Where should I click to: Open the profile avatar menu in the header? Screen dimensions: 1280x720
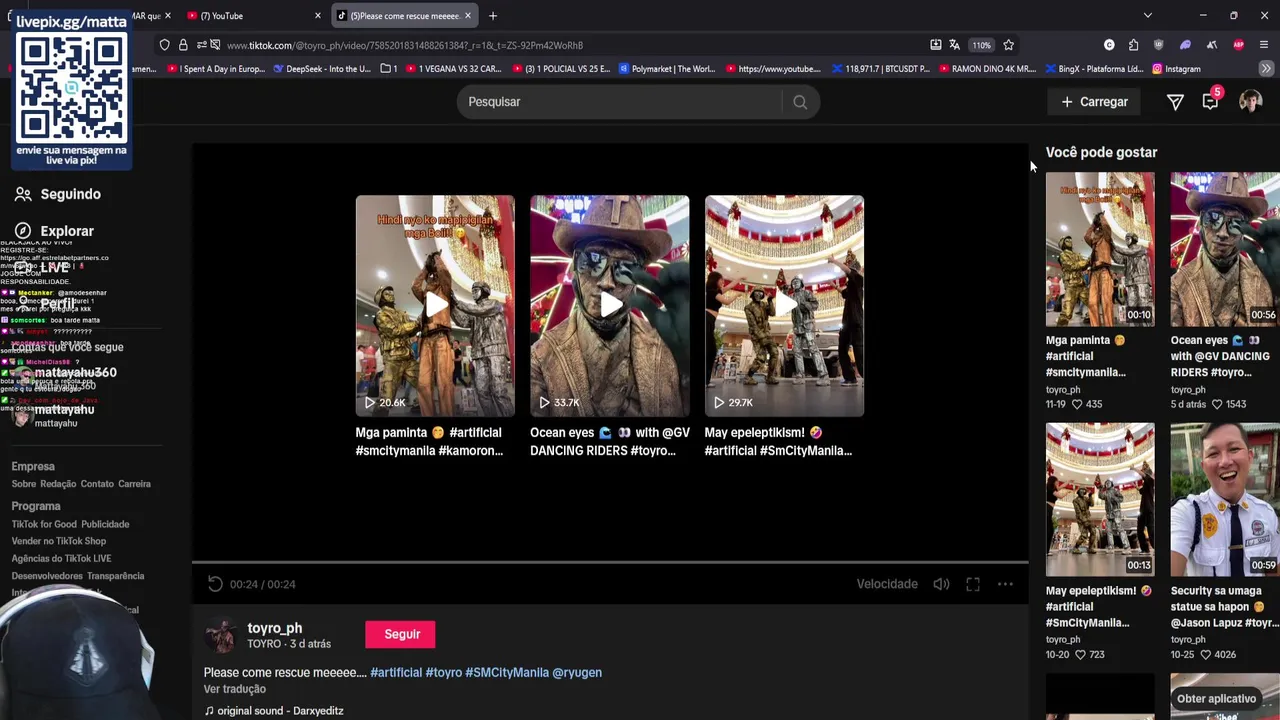pos(1250,102)
